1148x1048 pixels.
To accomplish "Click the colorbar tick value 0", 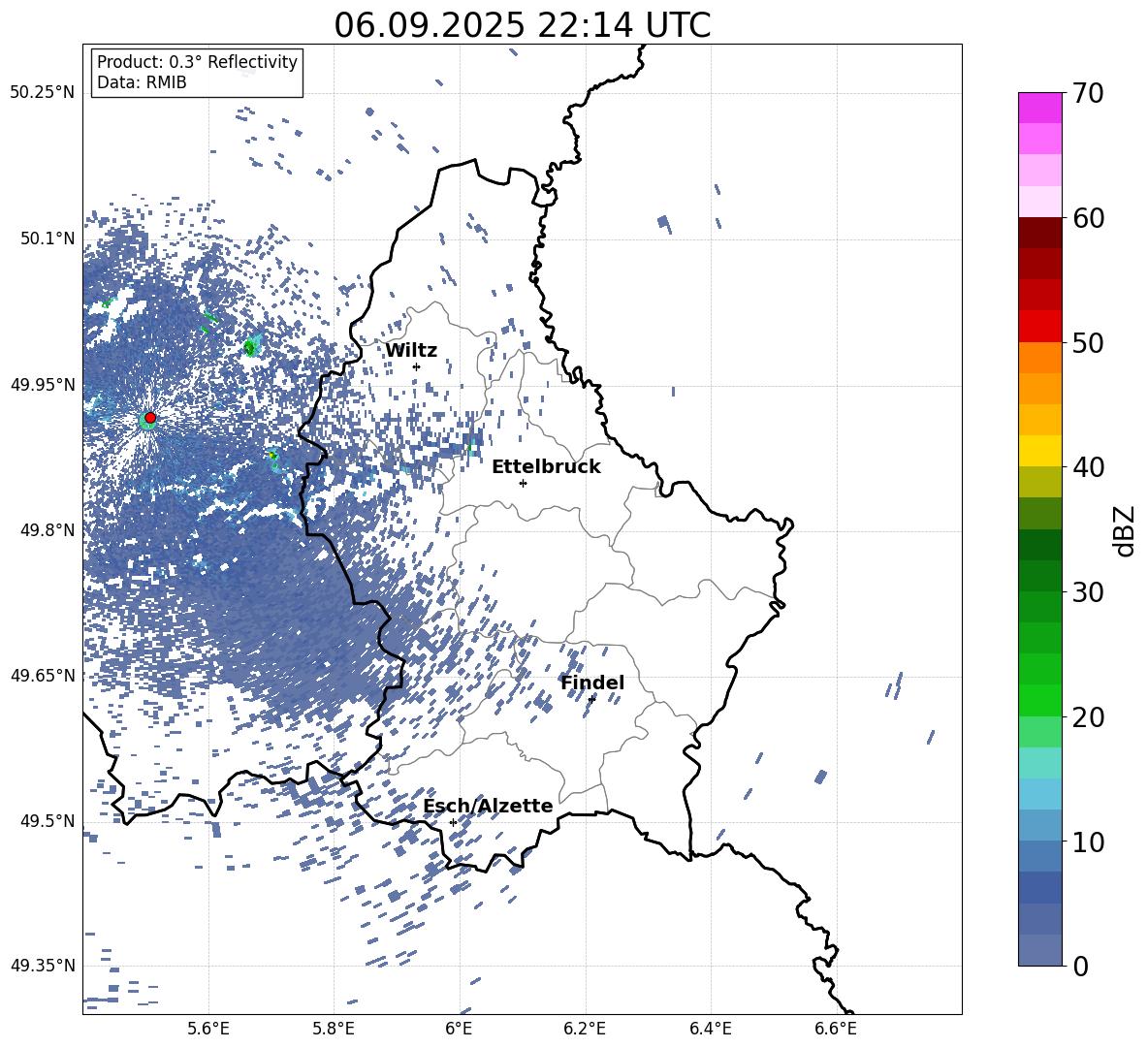I will (x=1080, y=966).
